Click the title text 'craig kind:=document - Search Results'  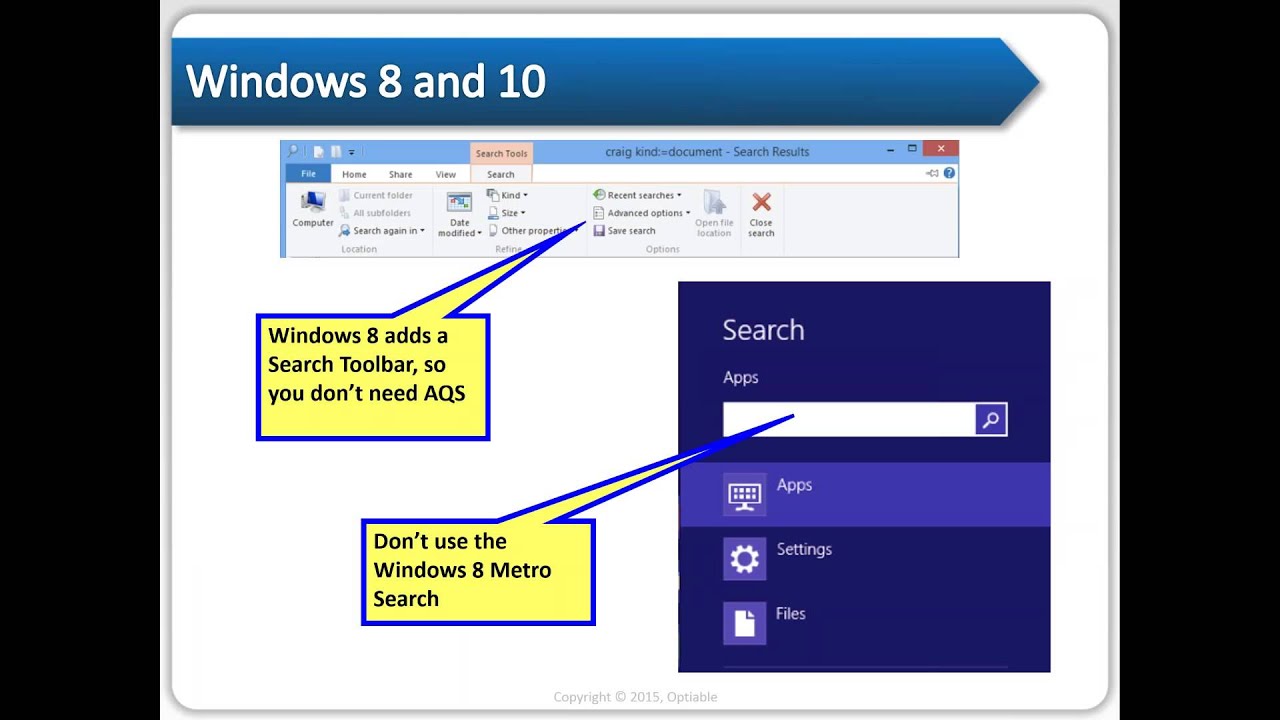click(x=707, y=152)
